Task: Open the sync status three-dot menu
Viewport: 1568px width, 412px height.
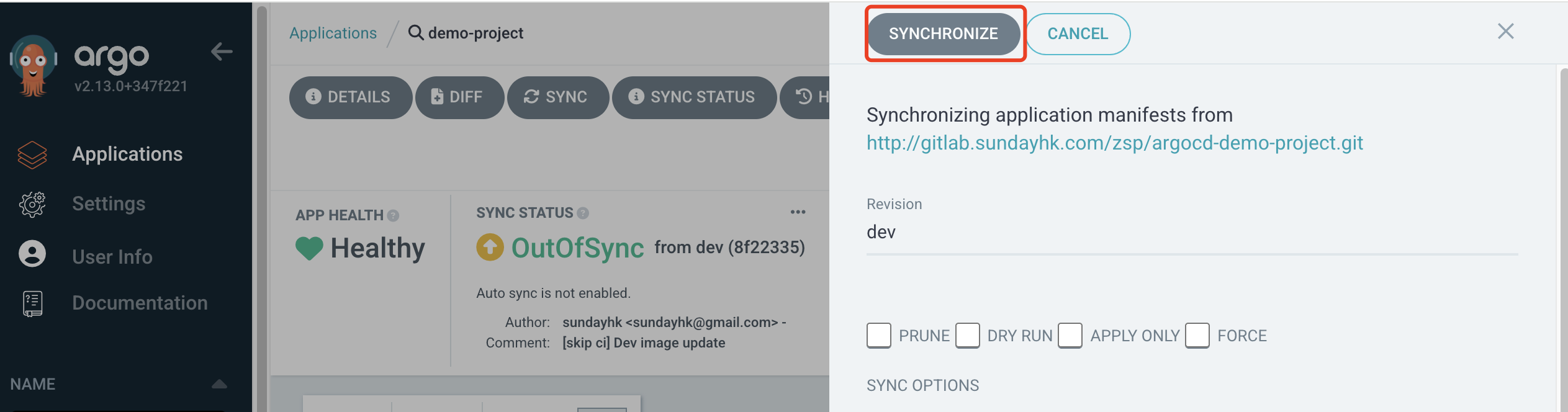Action: click(798, 212)
